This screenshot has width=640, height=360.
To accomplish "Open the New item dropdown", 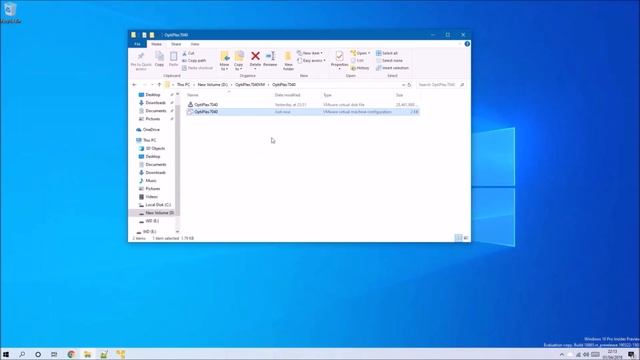I will click(x=310, y=53).
